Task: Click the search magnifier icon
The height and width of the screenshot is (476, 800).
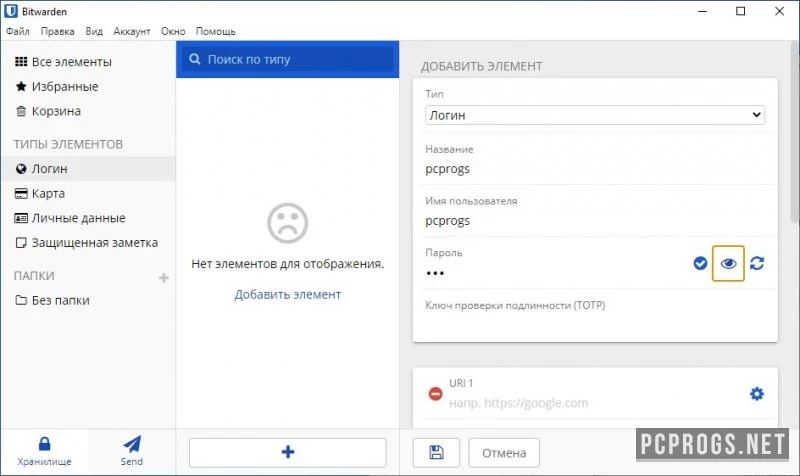Action: tap(194, 60)
